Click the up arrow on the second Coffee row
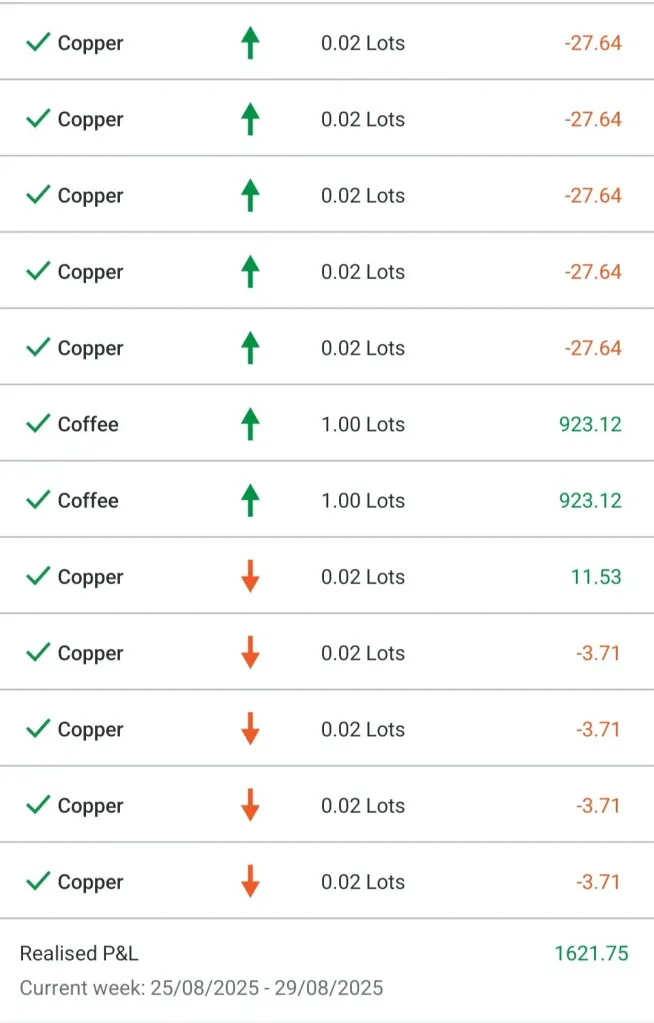This screenshot has height=1023, width=654. point(250,500)
